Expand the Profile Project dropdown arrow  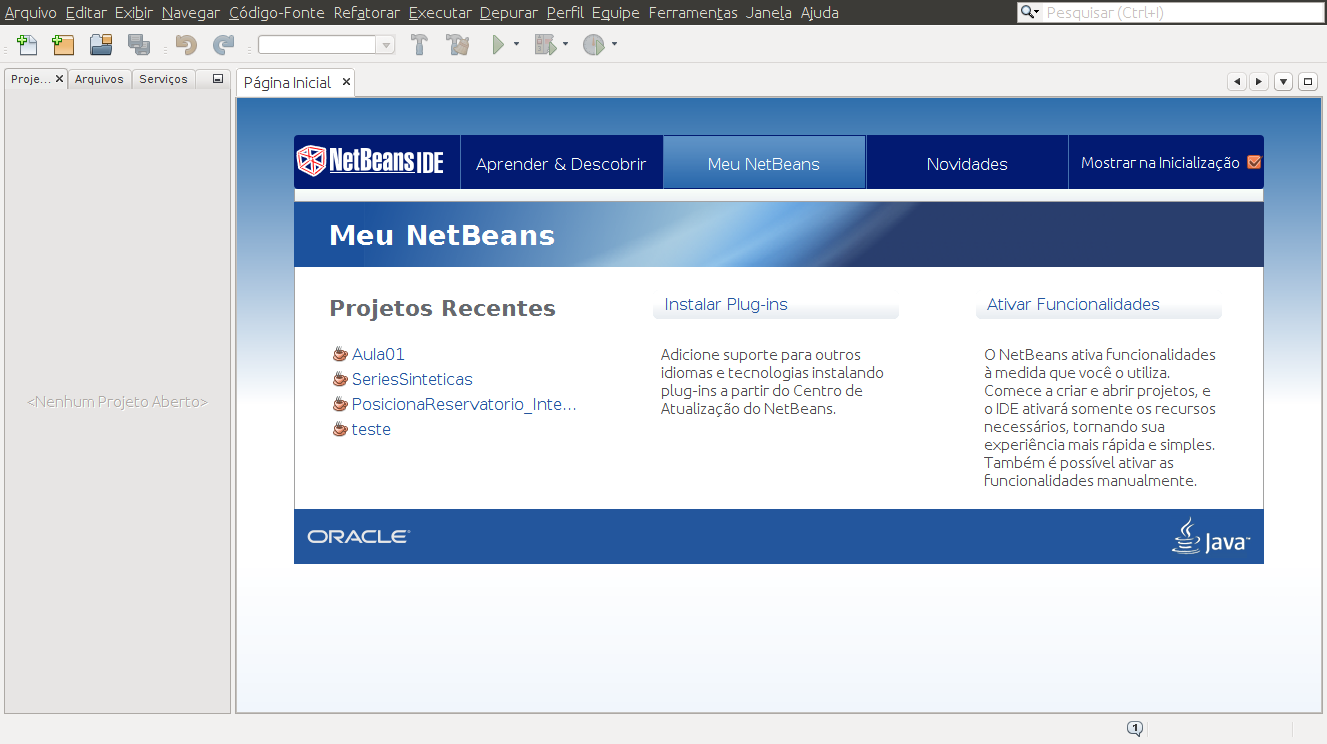pyautogui.click(x=614, y=45)
